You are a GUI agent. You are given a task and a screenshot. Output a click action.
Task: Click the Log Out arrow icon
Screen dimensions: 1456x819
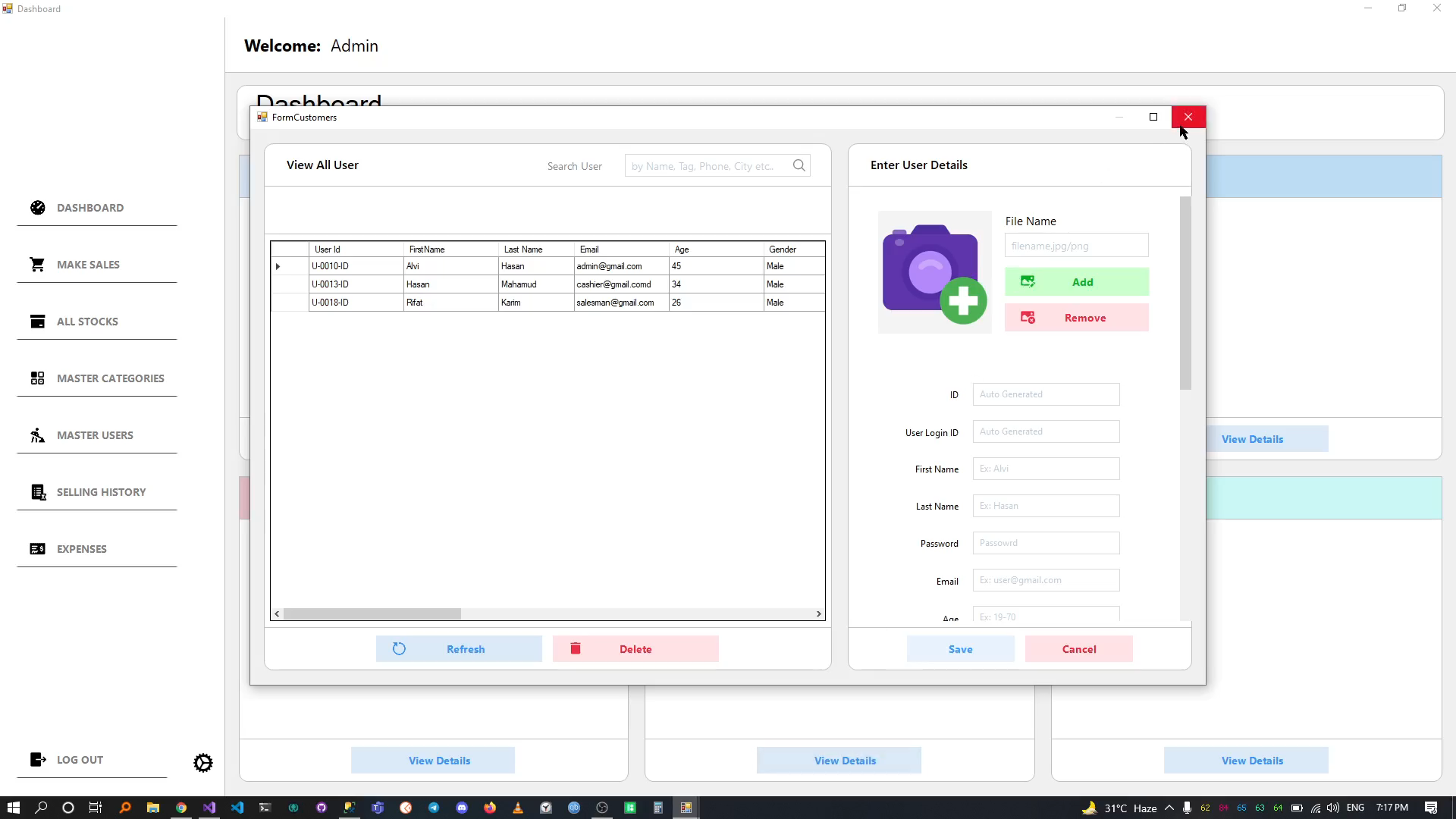(37, 760)
